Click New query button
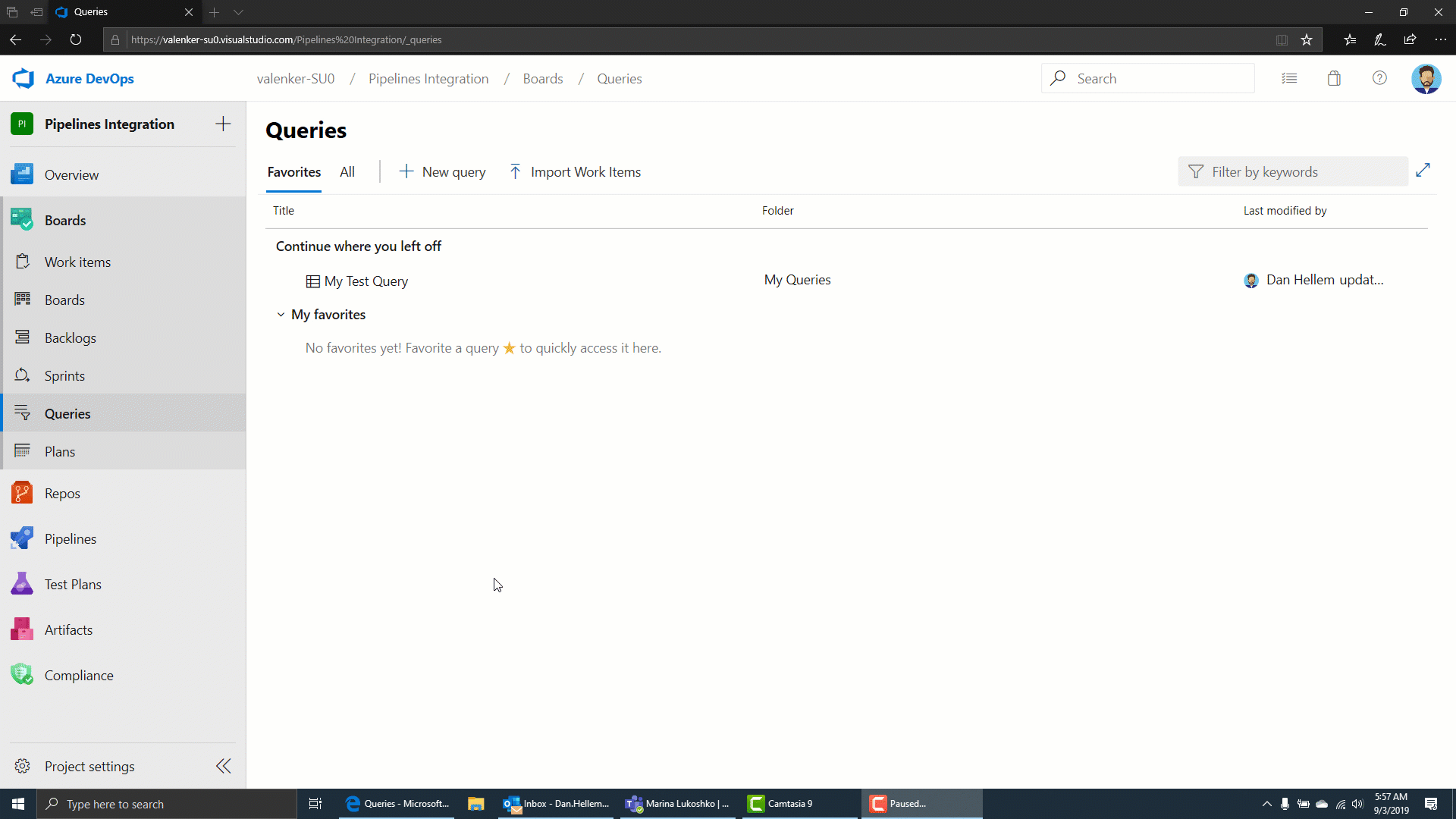The width and height of the screenshot is (1456, 819). (x=442, y=171)
